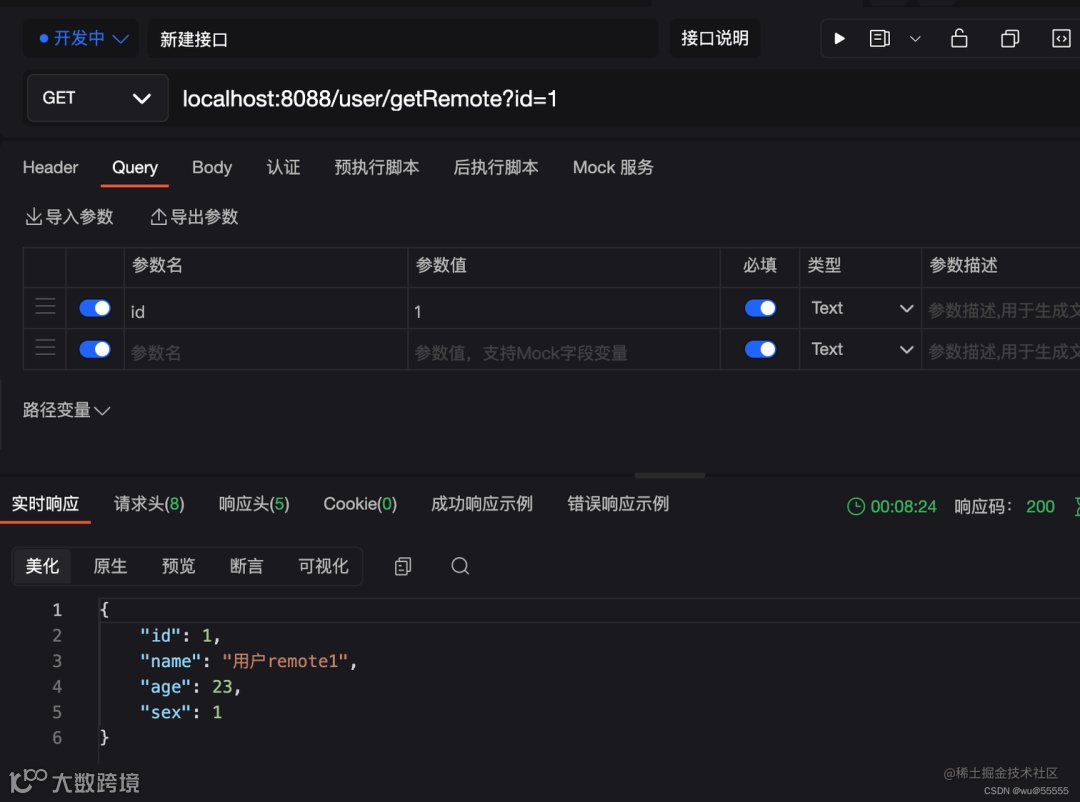Open Text type dropdown in empty row

(861, 349)
